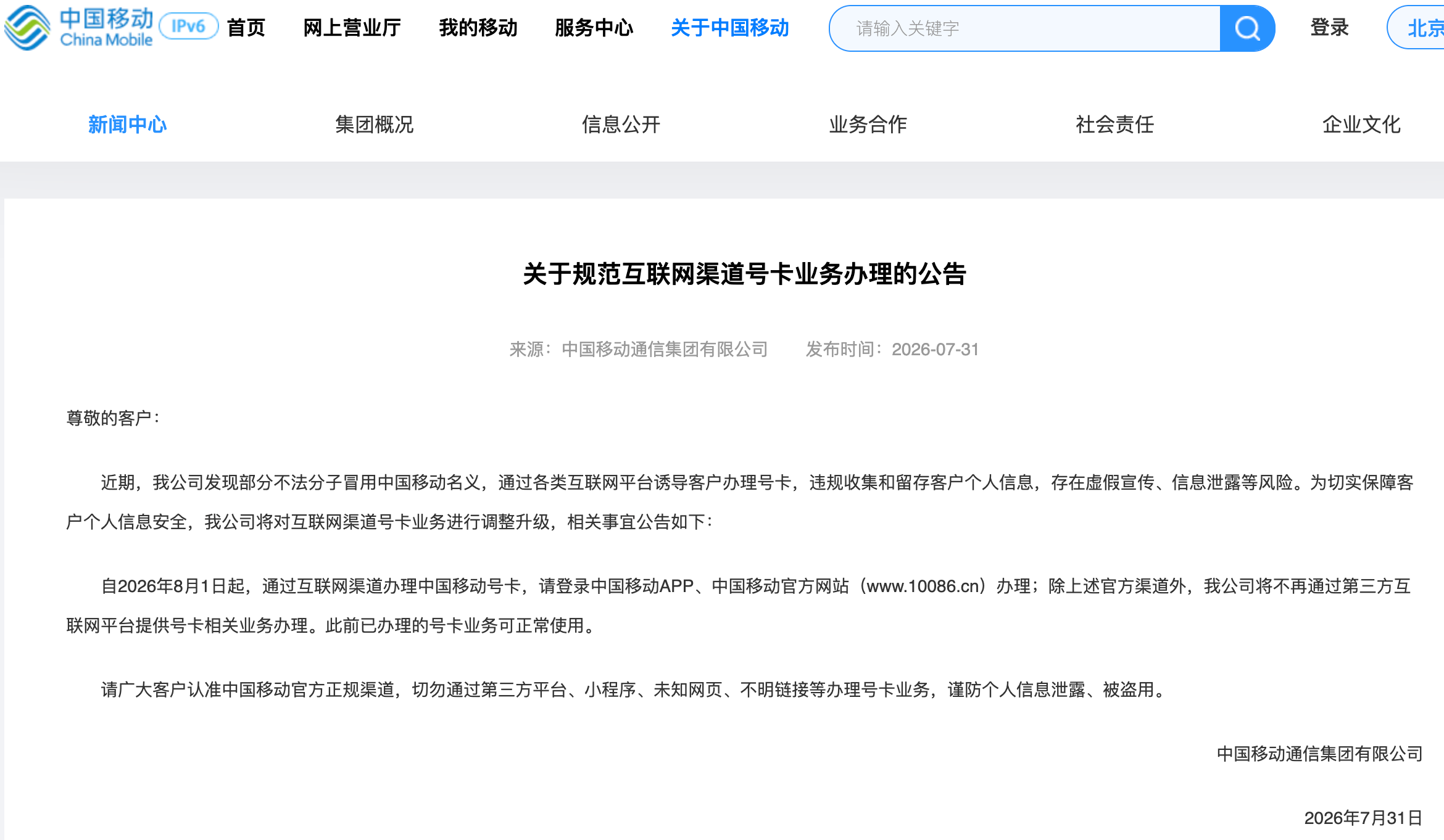This screenshot has height=840, width=1444.
Task: Open 服务中心 menu
Action: 594,28
